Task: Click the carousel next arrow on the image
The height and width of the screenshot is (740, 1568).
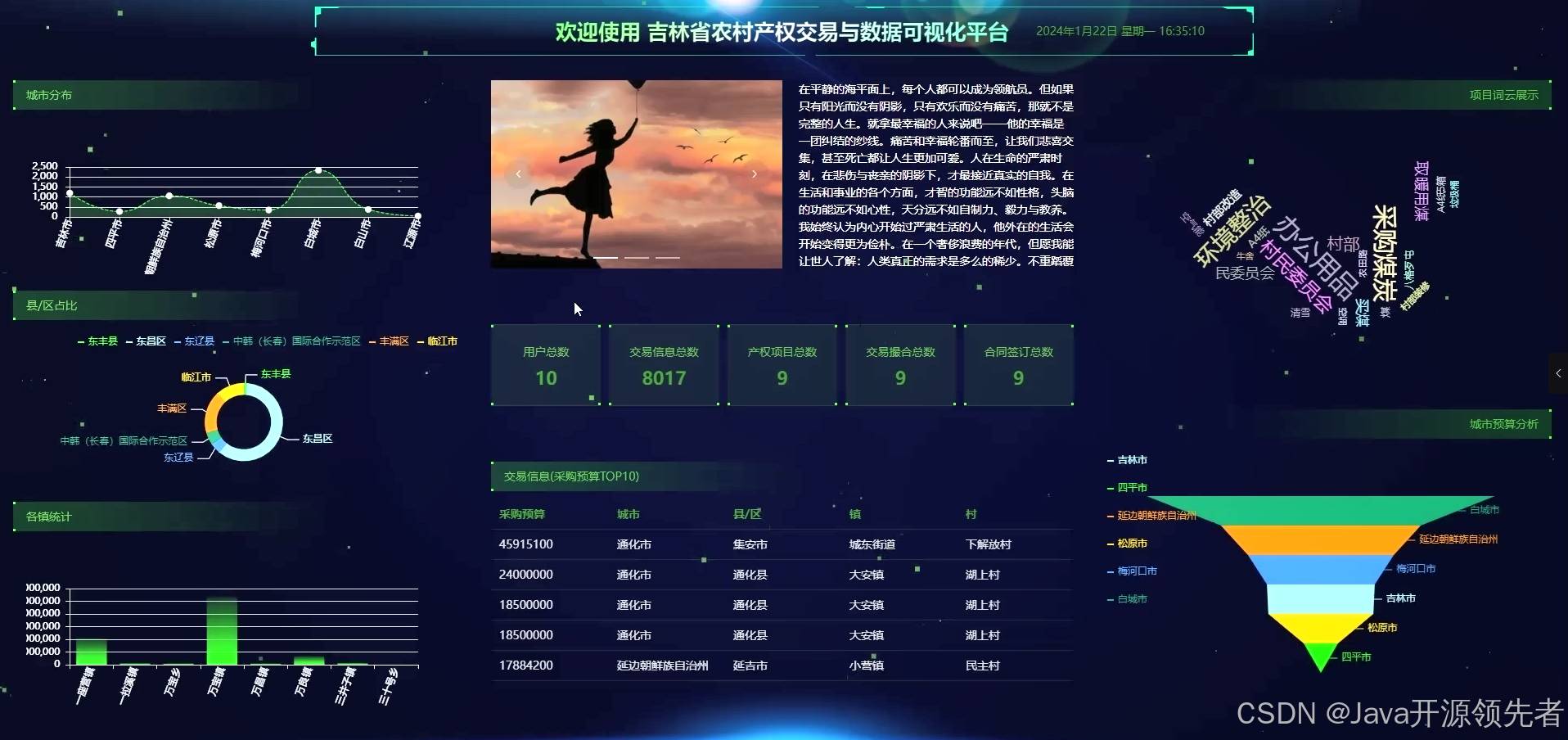Action: 754,174
